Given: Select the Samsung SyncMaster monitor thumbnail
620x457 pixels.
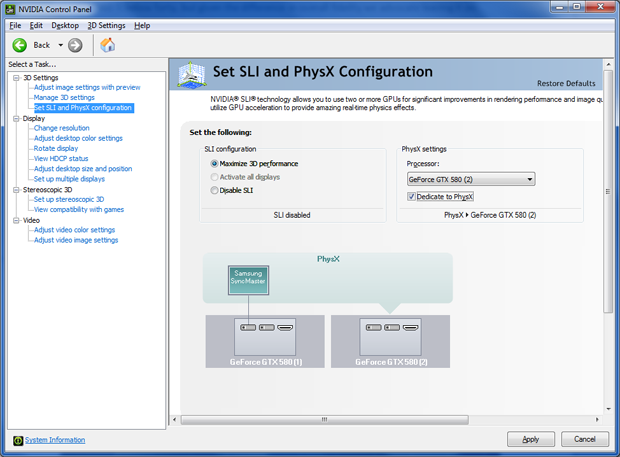Looking at the screenshot, I should coord(248,280).
